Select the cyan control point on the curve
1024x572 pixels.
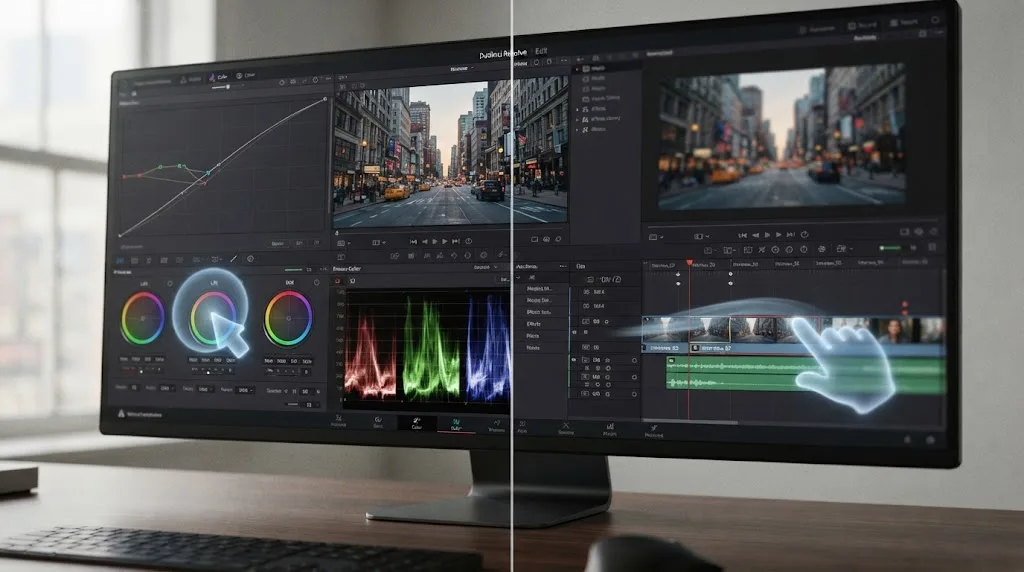click(x=208, y=173)
